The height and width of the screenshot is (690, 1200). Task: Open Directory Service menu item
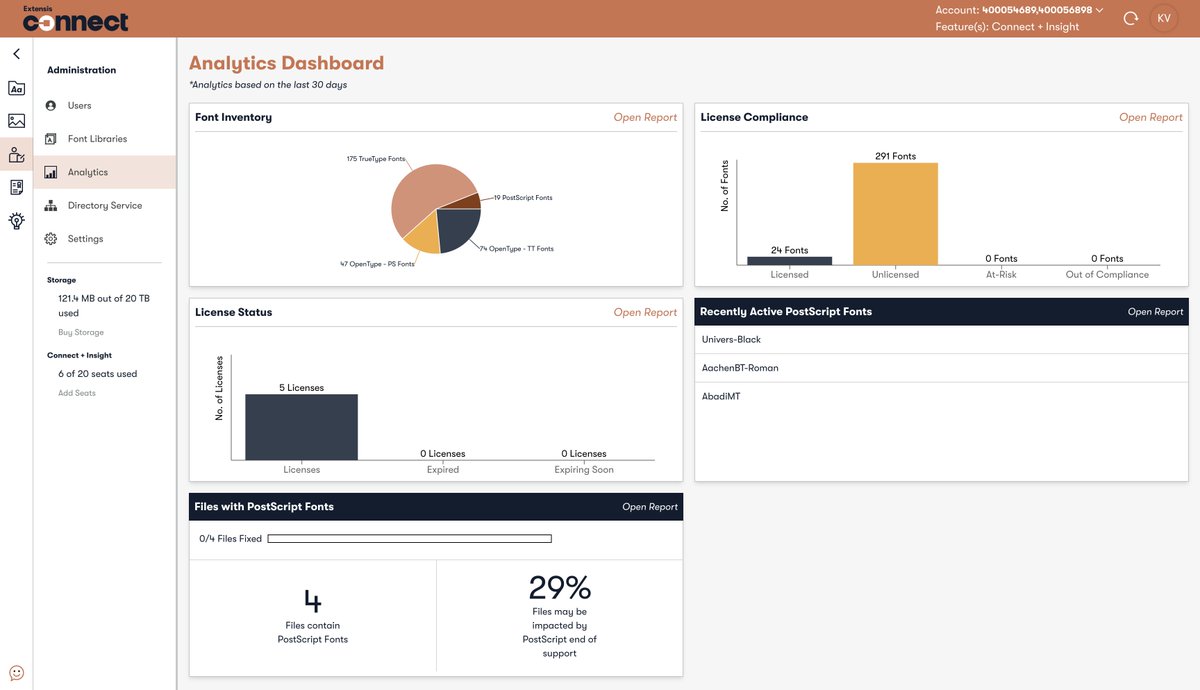[104, 205]
